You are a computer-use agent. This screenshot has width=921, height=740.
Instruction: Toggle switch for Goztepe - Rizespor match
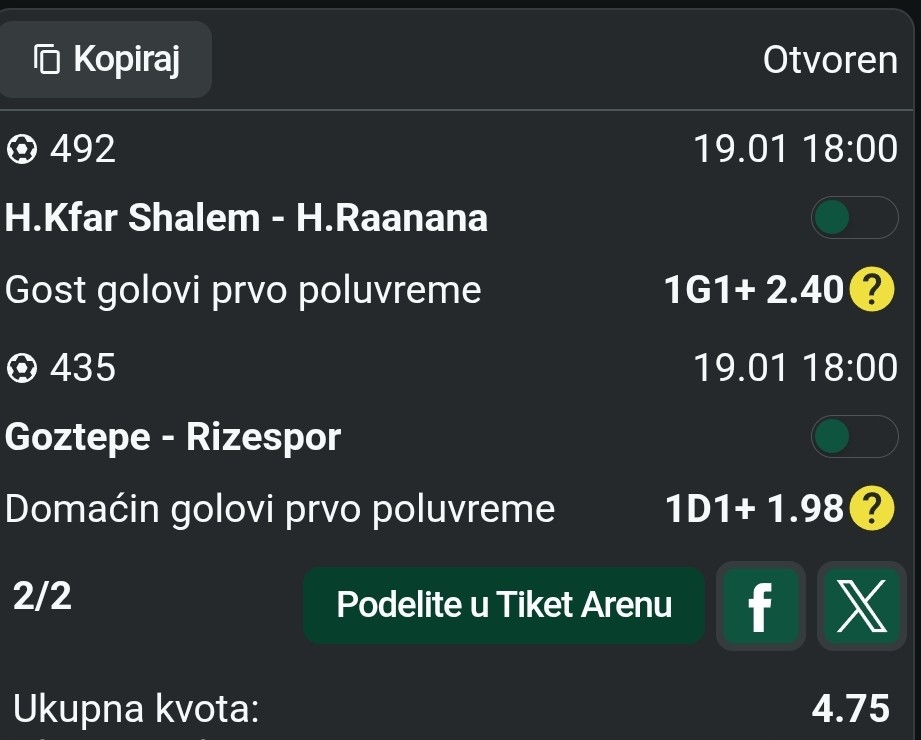coord(853,437)
